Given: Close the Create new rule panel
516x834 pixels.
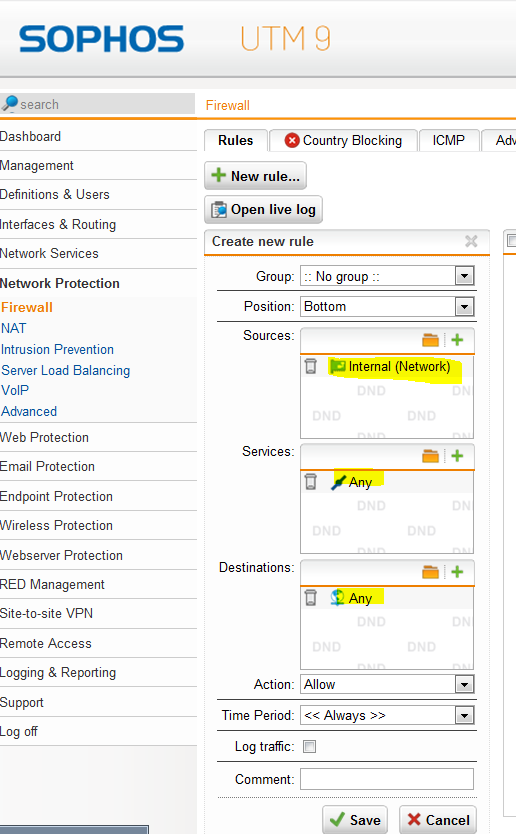Looking at the screenshot, I should (x=471, y=241).
